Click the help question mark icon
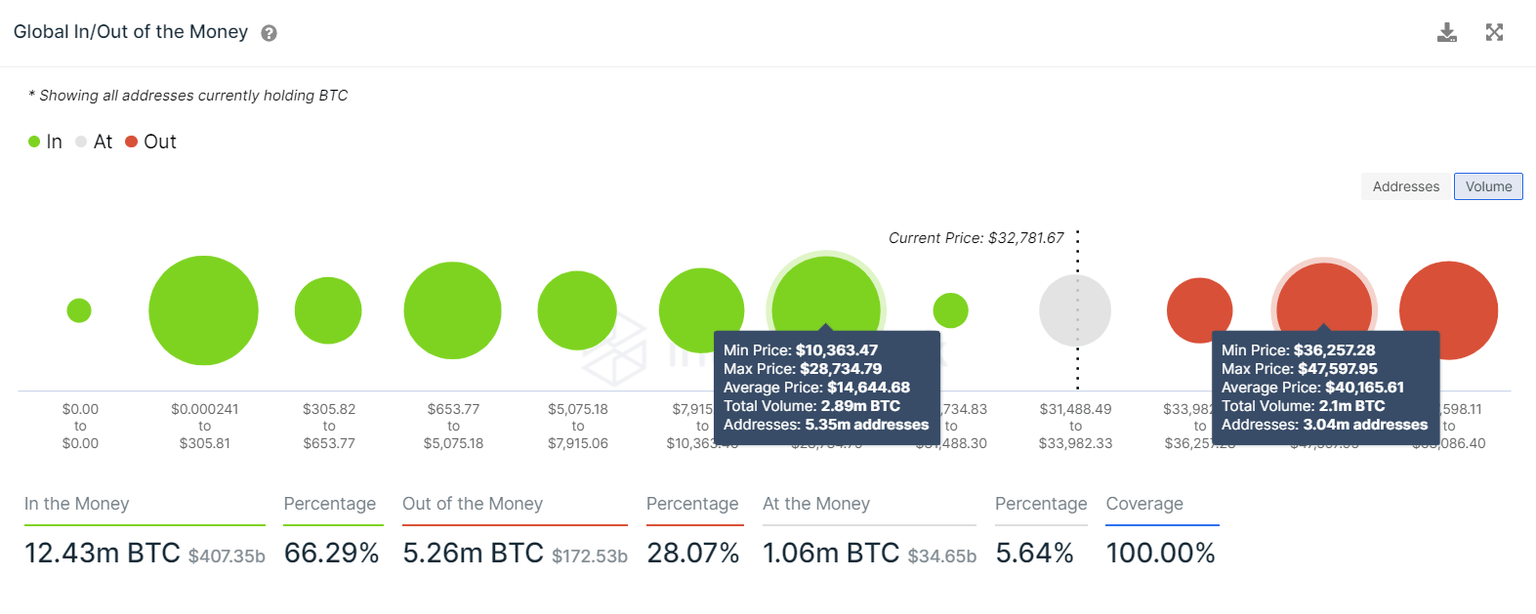Viewport: 1536px width, 614px height. click(x=268, y=32)
